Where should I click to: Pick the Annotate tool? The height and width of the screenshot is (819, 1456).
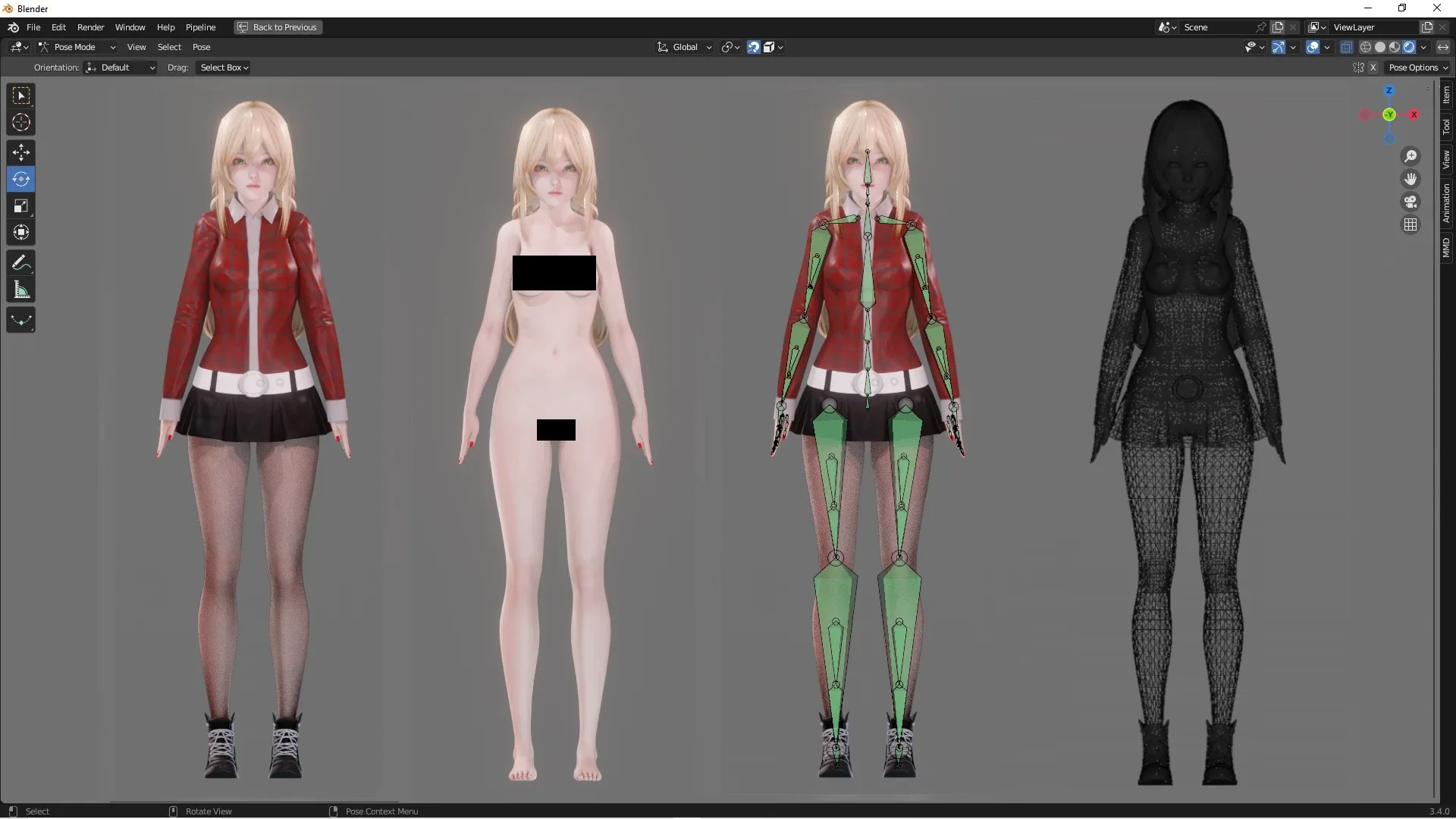[20, 262]
